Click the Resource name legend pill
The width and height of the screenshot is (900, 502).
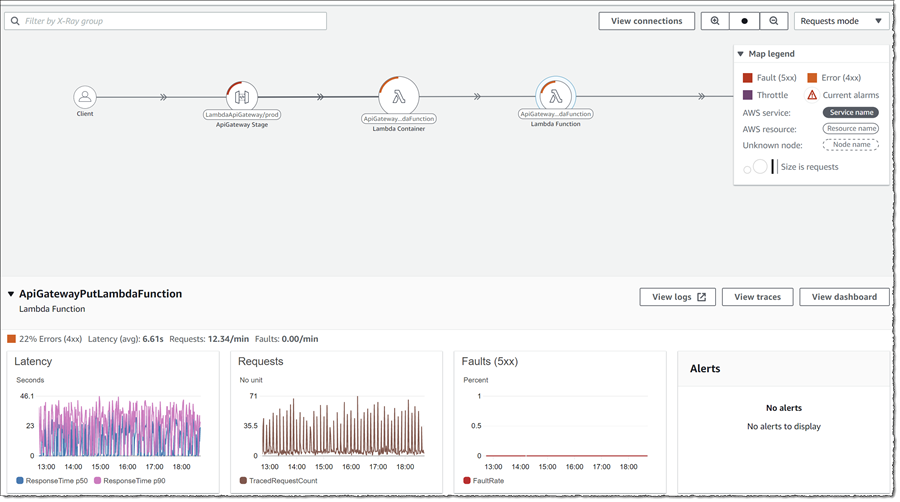click(851, 129)
